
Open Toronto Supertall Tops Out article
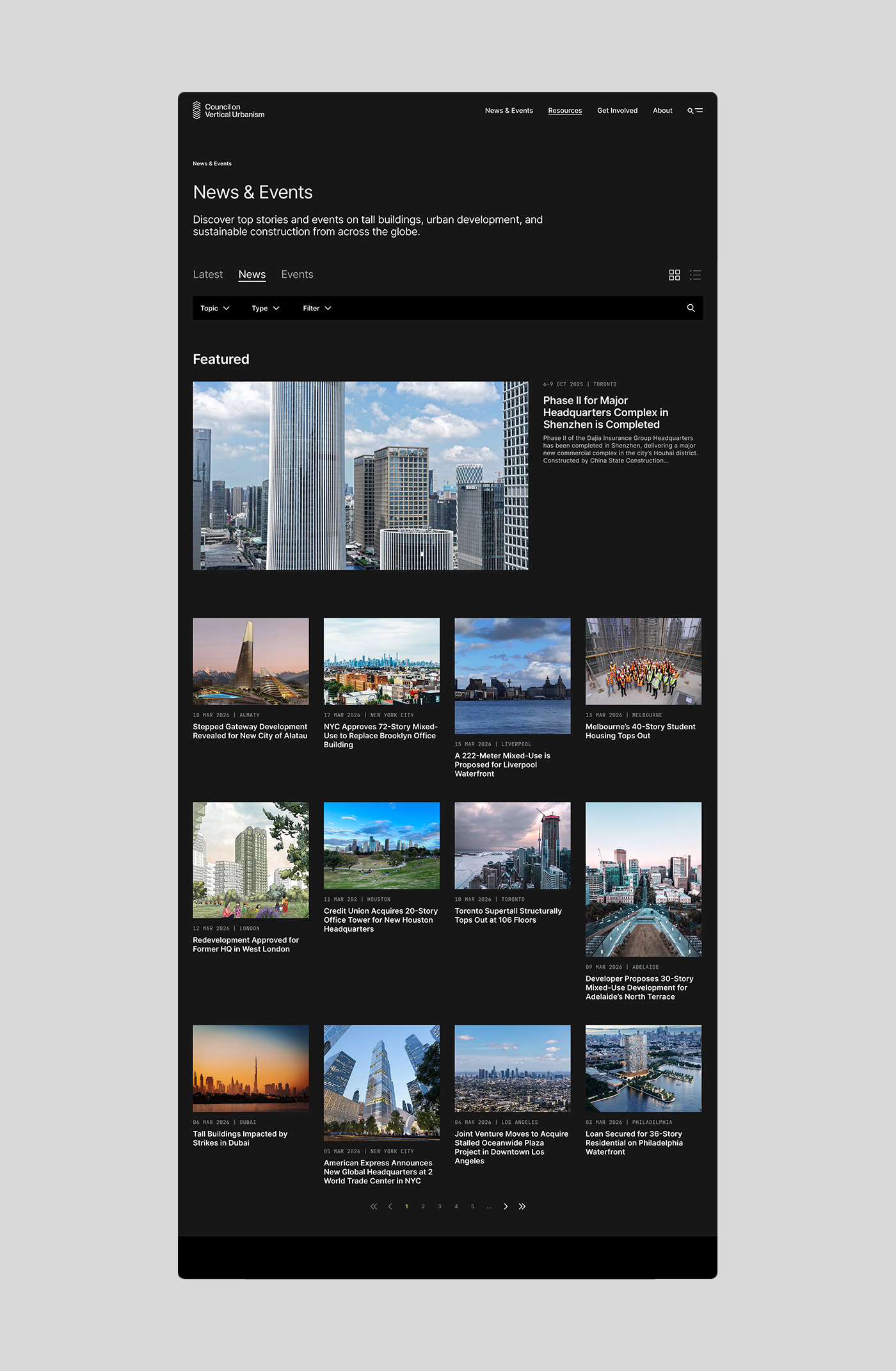click(x=508, y=916)
